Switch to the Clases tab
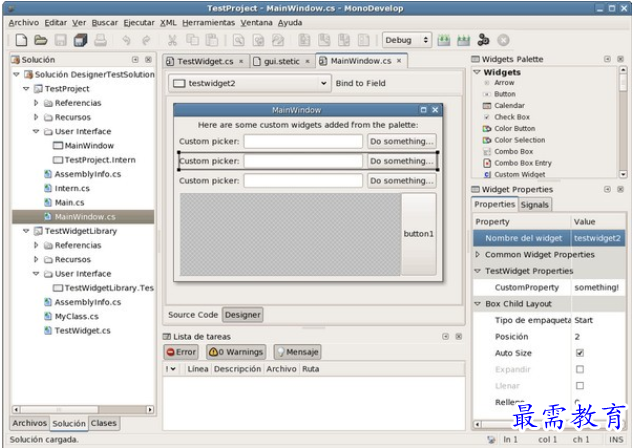 pos(104,423)
